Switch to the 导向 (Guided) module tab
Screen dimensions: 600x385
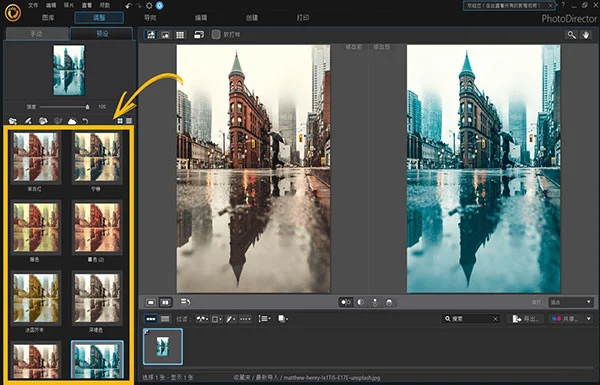[x=150, y=18]
